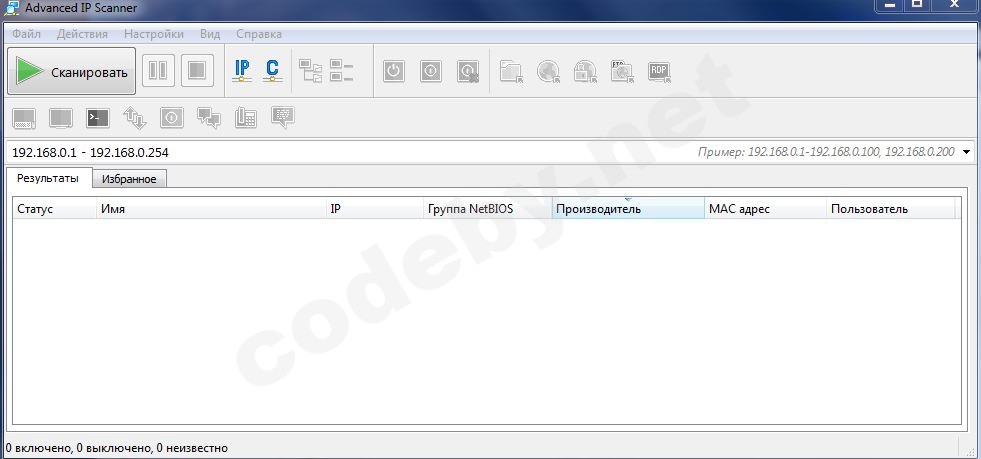Open the Вид menu
Image resolution: width=981 pixels, height=459 pixels.
210,34
